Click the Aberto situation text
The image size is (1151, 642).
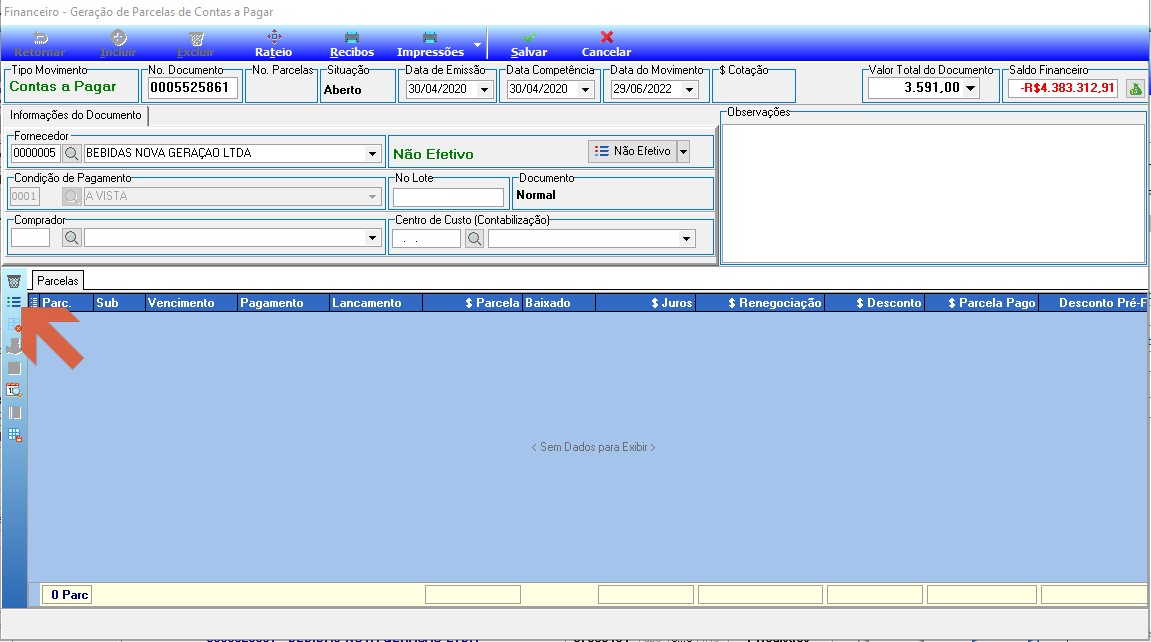coord(343,90)
